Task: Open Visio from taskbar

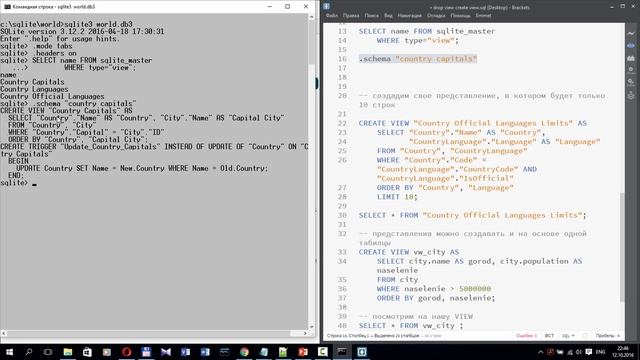Action: click(x=185, y=352)
